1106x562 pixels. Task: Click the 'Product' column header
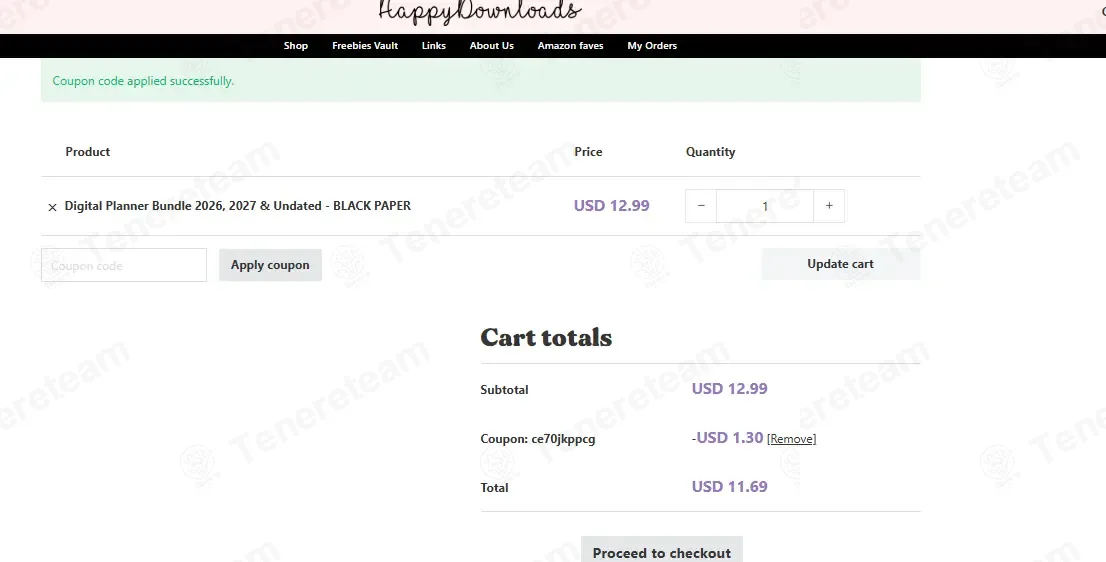(x=87, y=152)
